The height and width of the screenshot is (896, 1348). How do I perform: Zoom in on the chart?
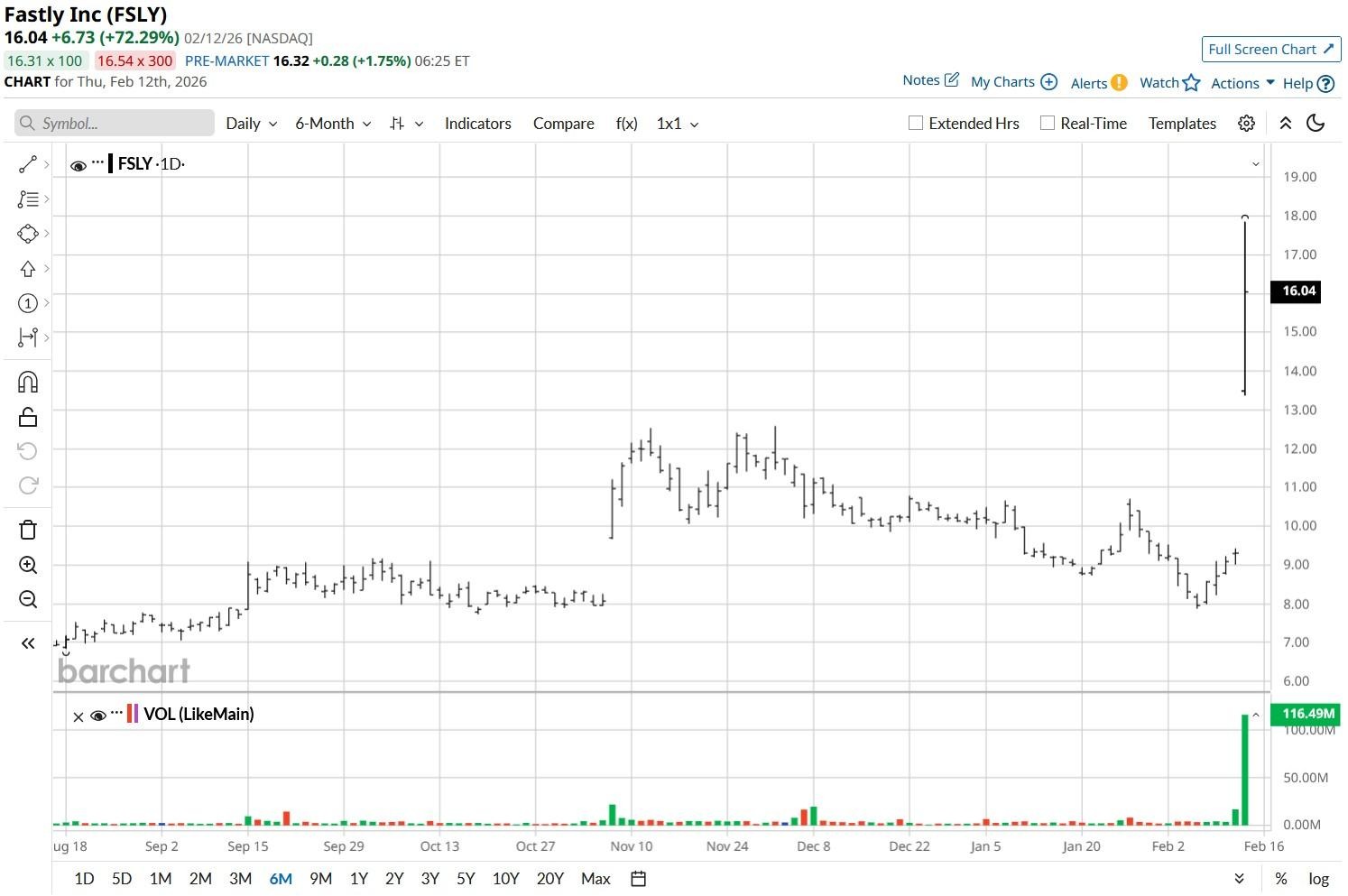coord(28,566)
